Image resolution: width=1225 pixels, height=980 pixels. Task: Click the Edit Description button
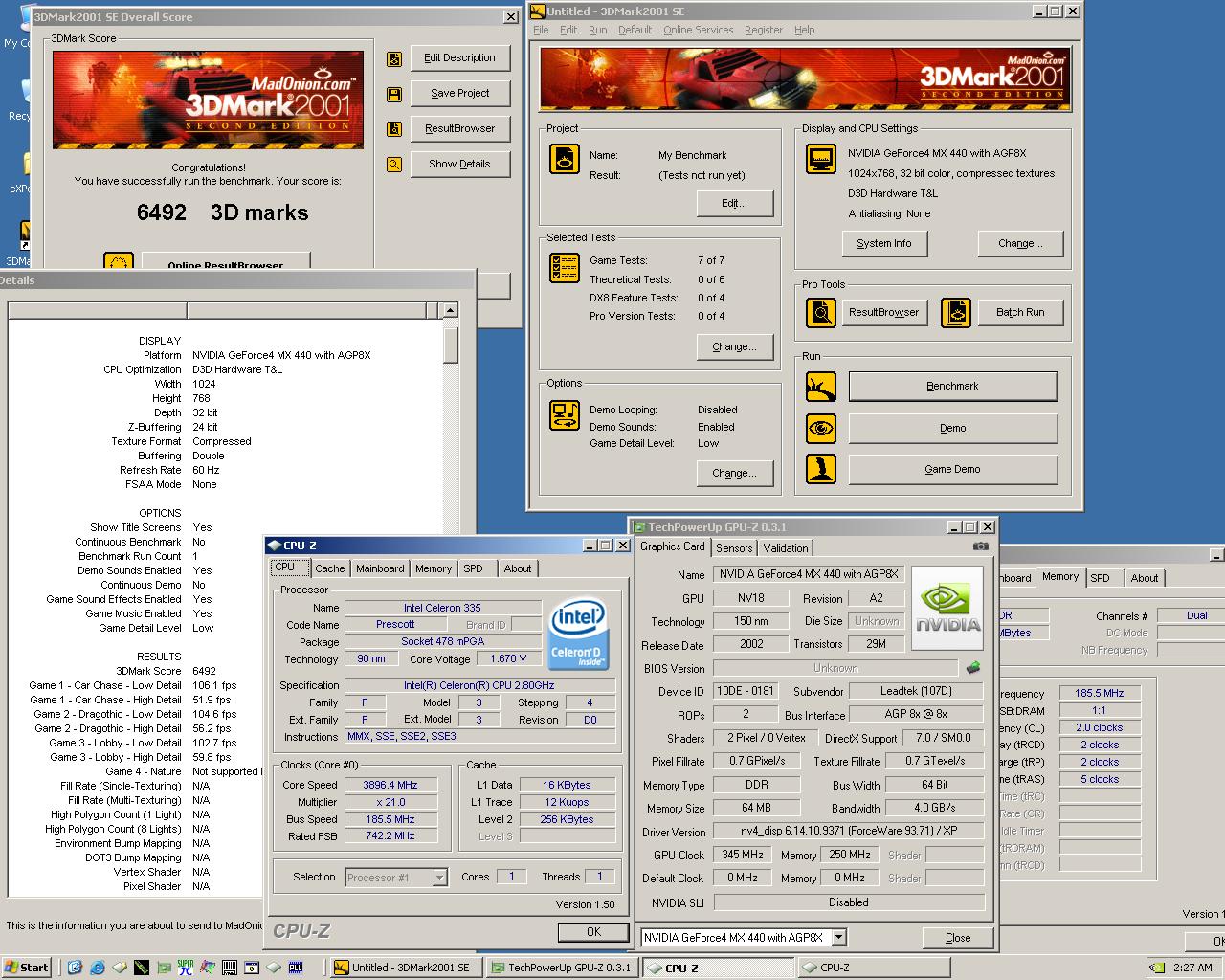tap(460, 58)
